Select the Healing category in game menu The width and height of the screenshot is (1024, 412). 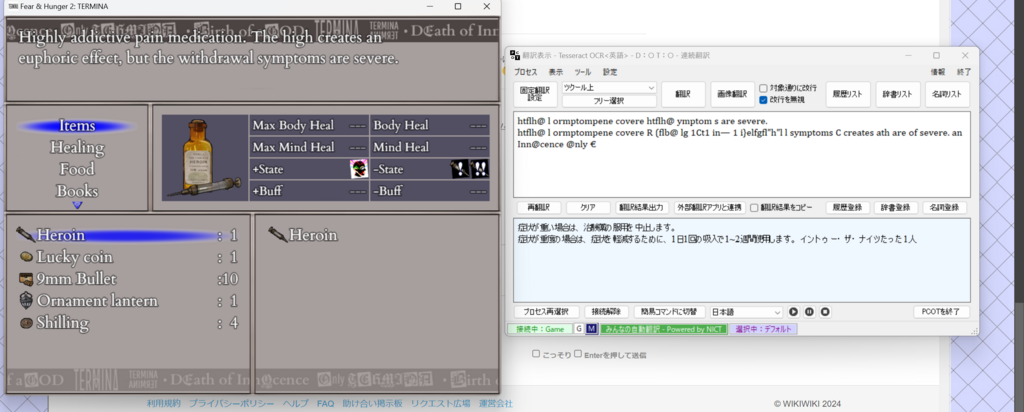(x=77, y=147)
